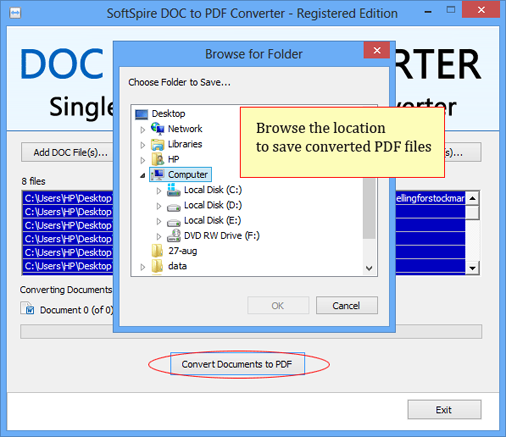Screen dimensions: 506x437
Task: Click the Desktop monitor icon in tree
Action: click(141, 114)
